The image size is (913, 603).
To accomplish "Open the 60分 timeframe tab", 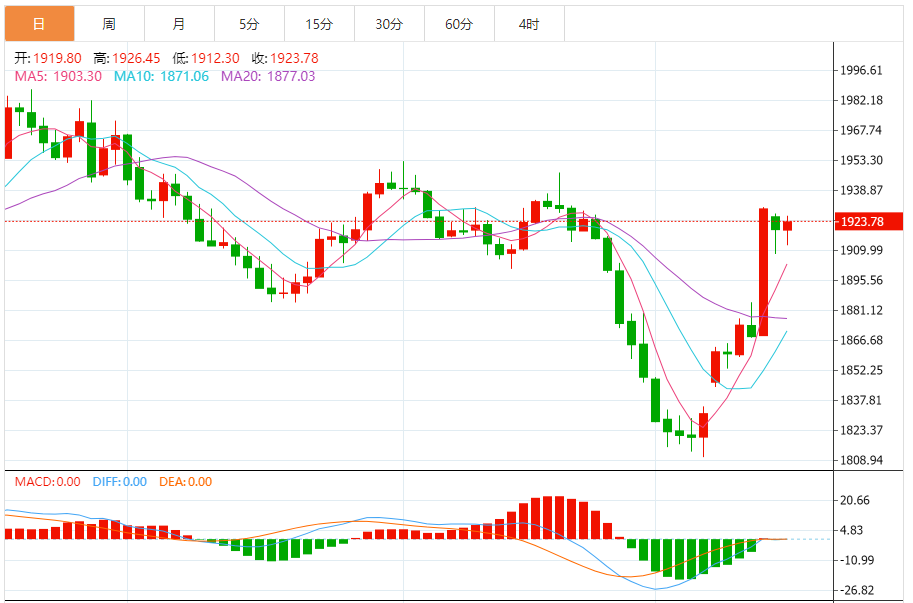I will 459,24.
